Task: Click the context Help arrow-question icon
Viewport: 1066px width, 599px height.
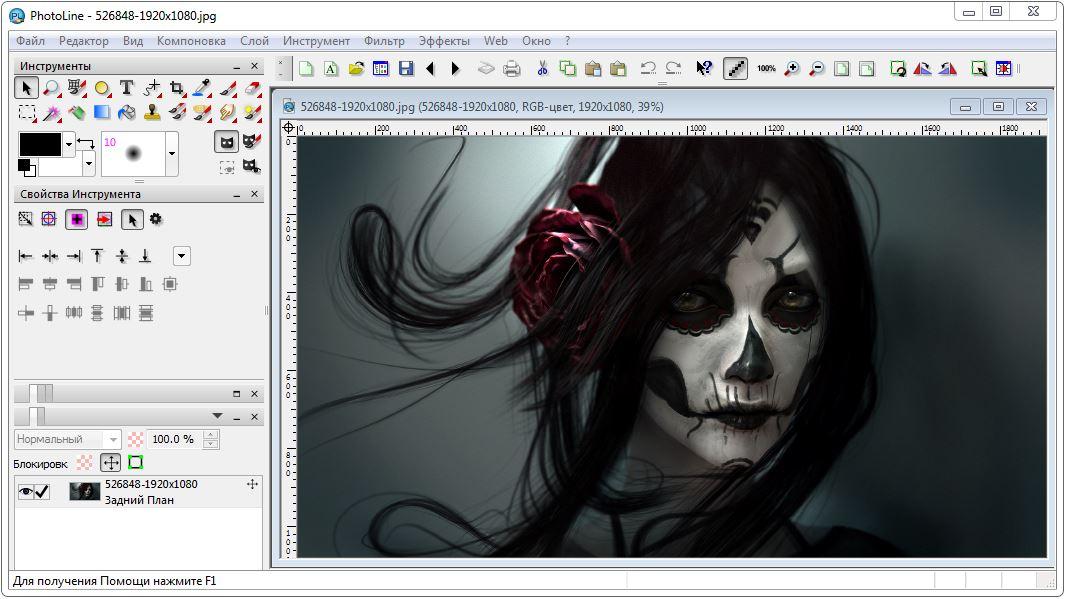Action: (x=704, y=68)
